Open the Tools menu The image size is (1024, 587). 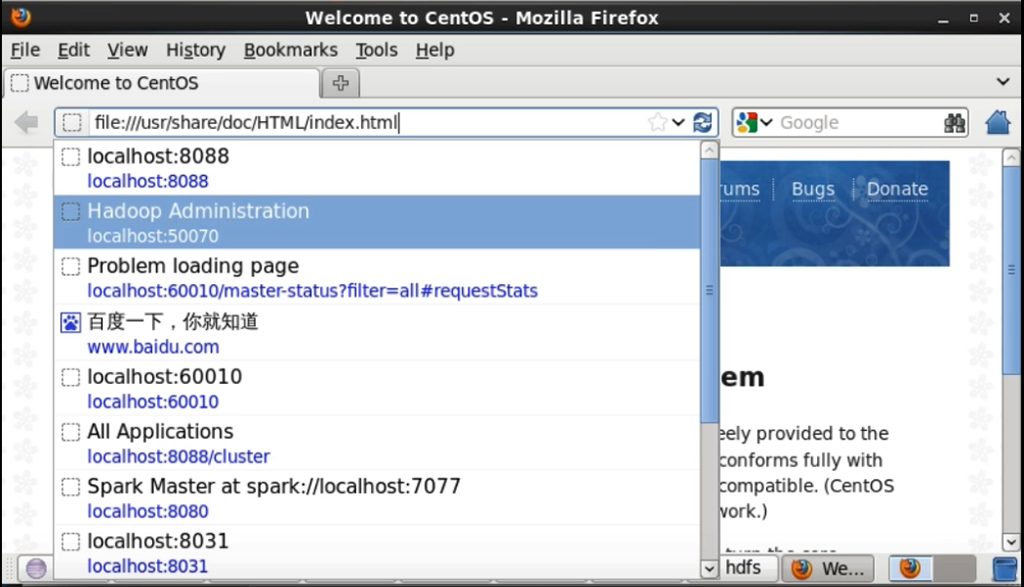[376, 50]
